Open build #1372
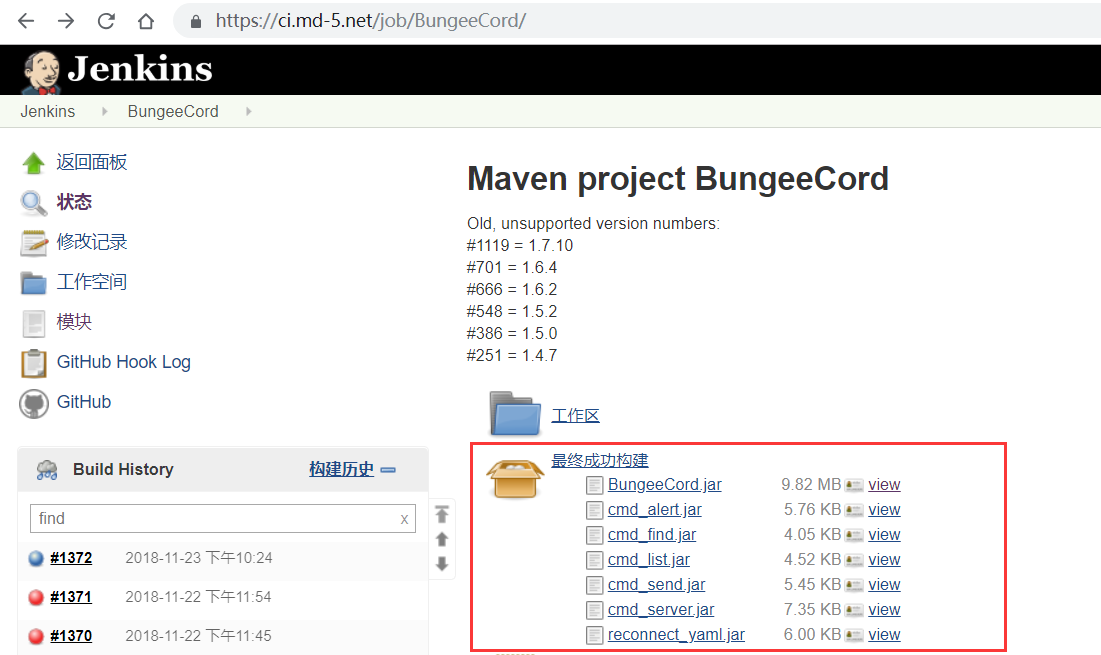 pos(71,558)
